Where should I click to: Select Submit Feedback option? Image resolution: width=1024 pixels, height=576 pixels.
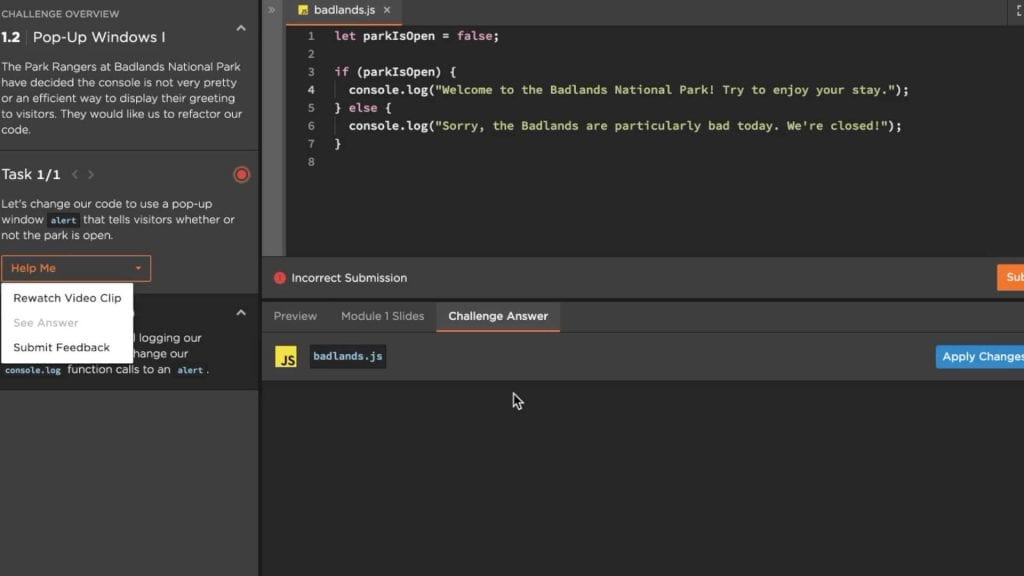click(x=61, y=347)
